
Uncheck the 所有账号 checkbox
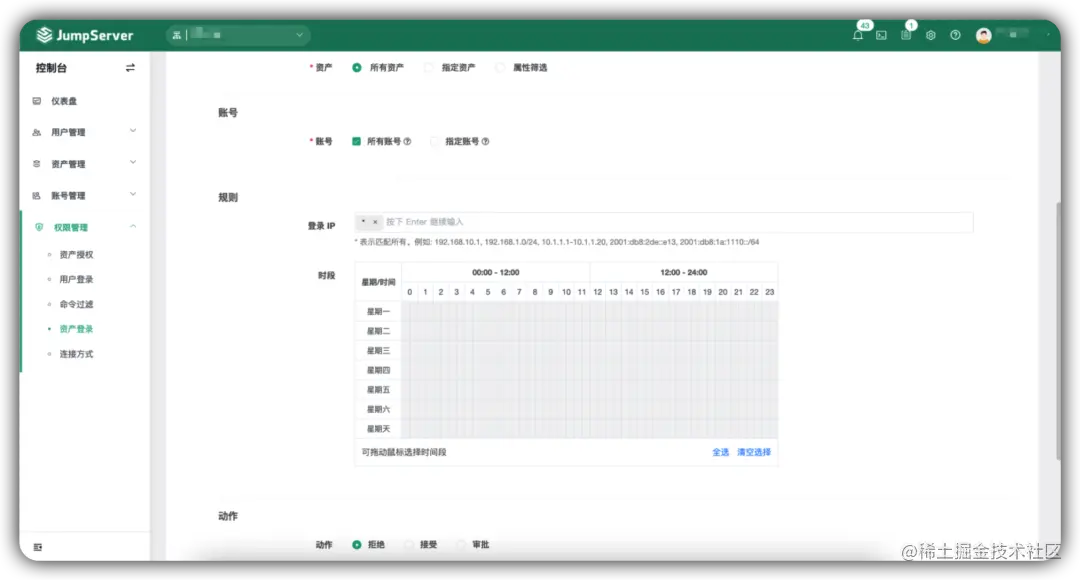(355, 141)
